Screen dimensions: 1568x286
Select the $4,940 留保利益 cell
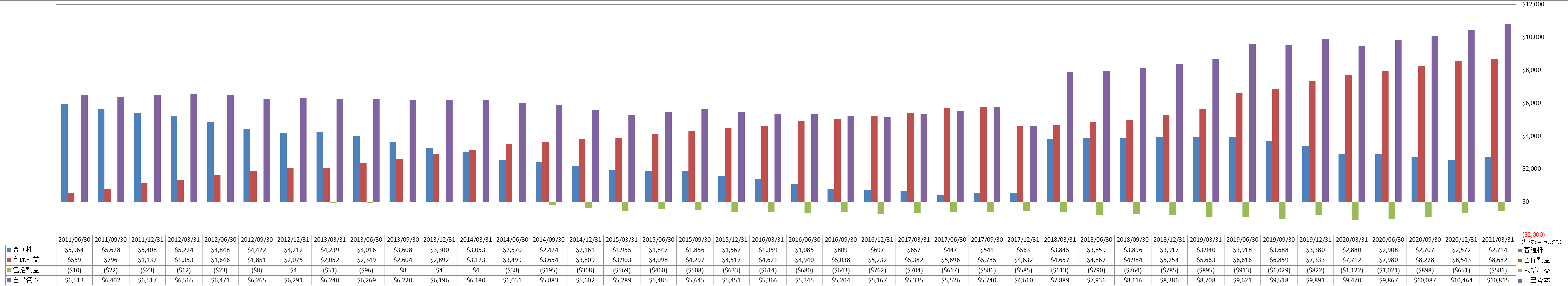pyautogui.click(x=805, y=260)
